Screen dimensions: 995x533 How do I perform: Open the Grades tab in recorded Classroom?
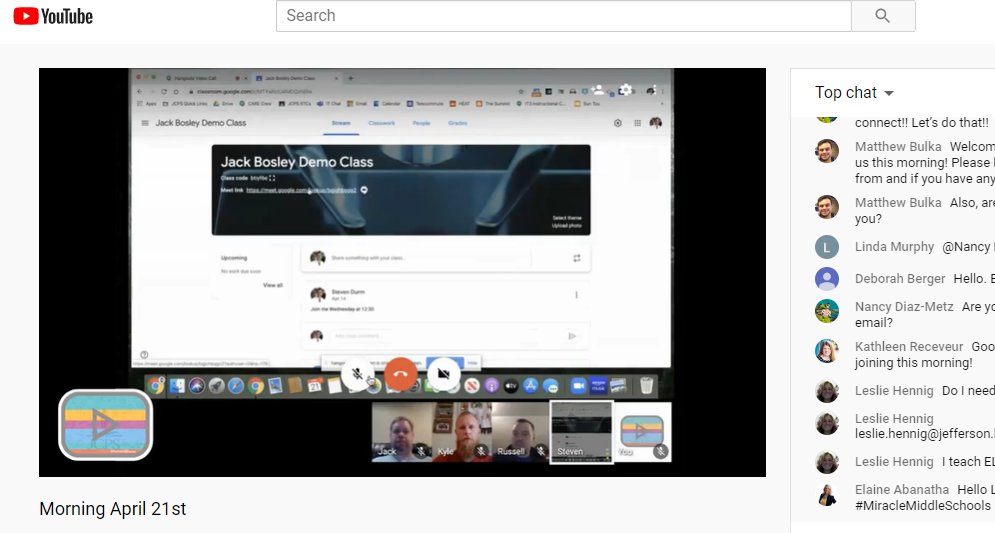[458, 123]
